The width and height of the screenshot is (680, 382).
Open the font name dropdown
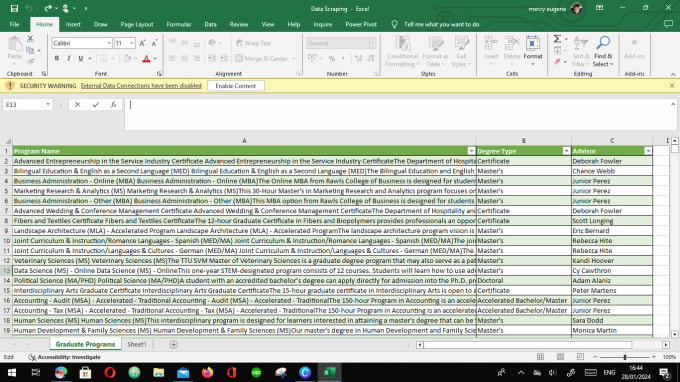tap(109, 43)
